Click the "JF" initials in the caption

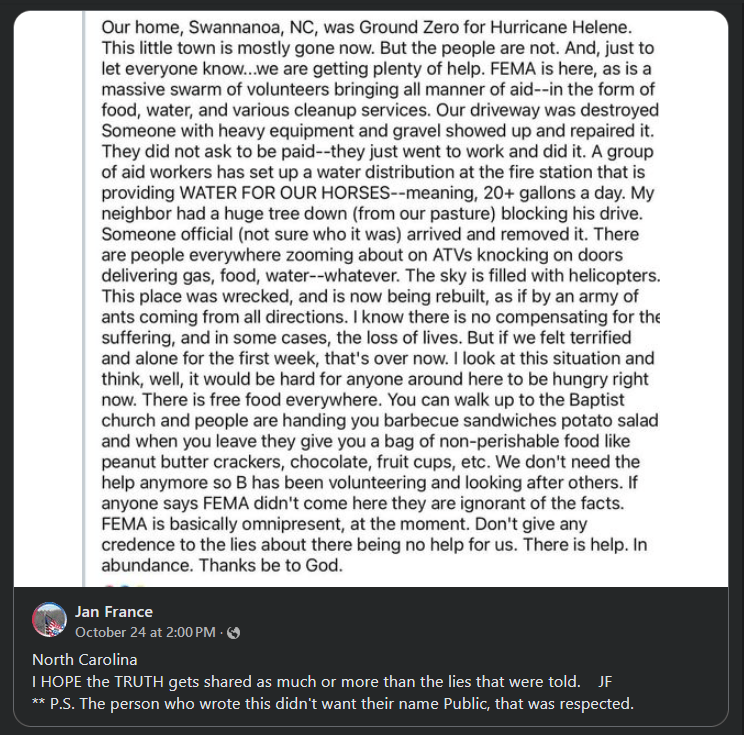(x=605, y=682)
